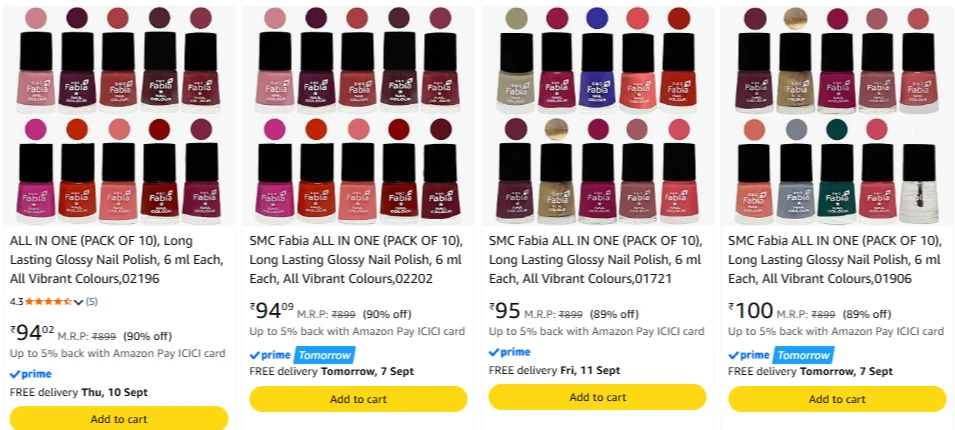Add the ₹100 nail polish pack to cart
The image size is (955, 430).
pos(837,399)
